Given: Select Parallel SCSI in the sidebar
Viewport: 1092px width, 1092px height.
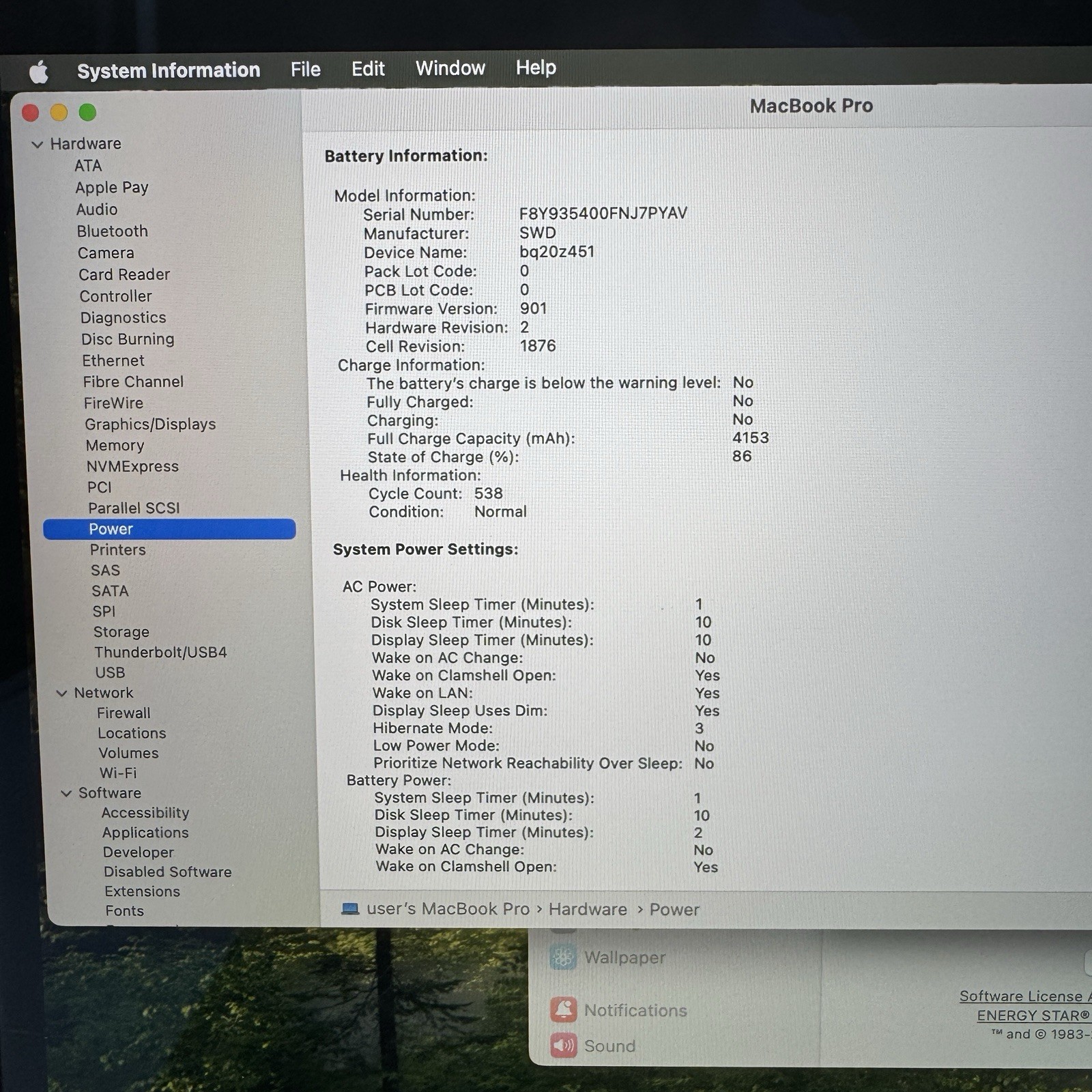Looking at the screenshot, I should pyautogui.click(x=134, y=508).
